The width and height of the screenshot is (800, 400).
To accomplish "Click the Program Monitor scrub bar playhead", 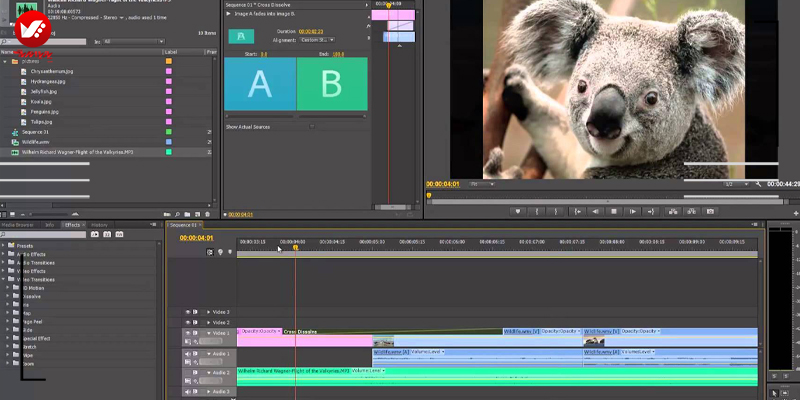I will (429, 195).
